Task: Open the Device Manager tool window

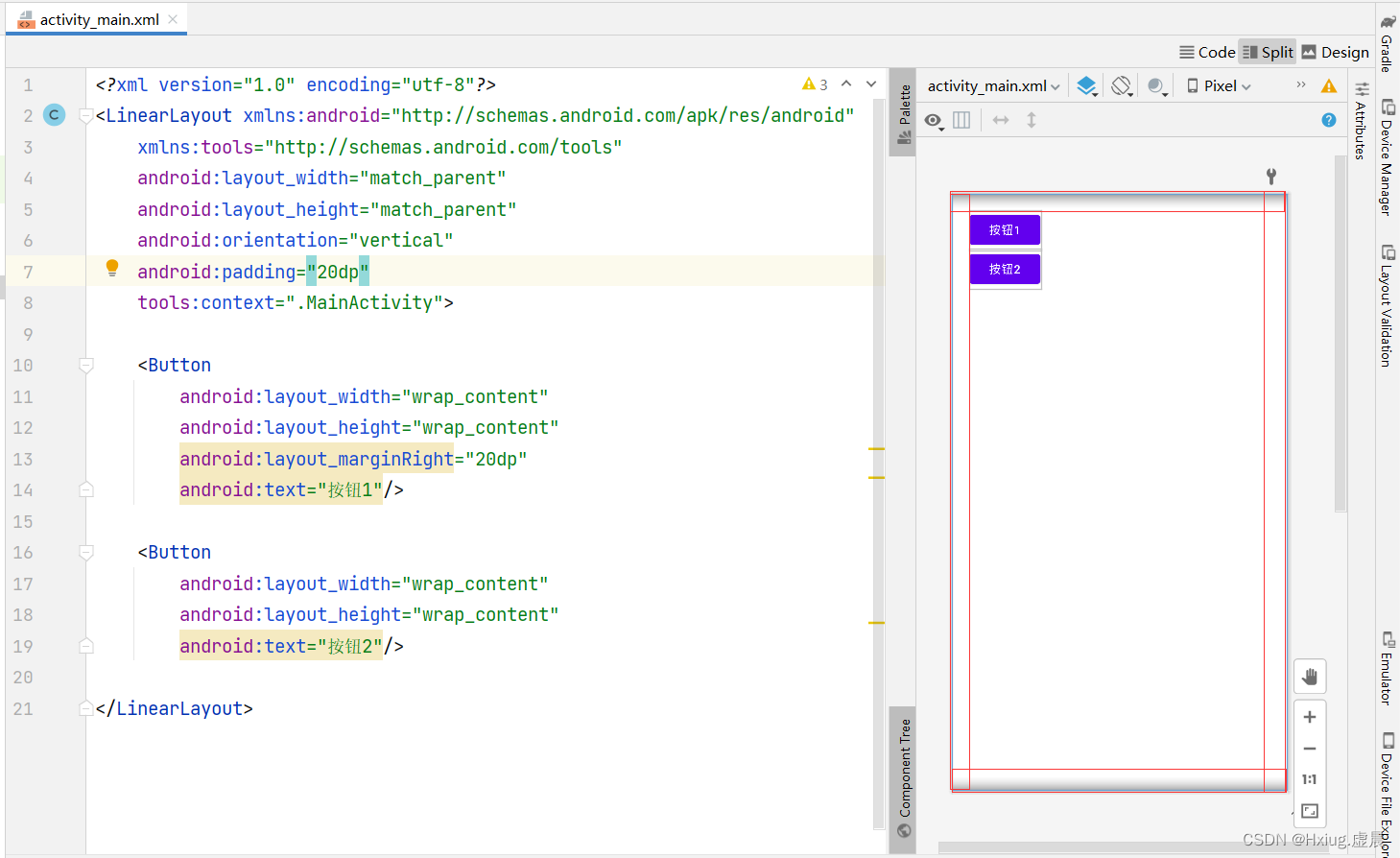Action: [1388, 157]
